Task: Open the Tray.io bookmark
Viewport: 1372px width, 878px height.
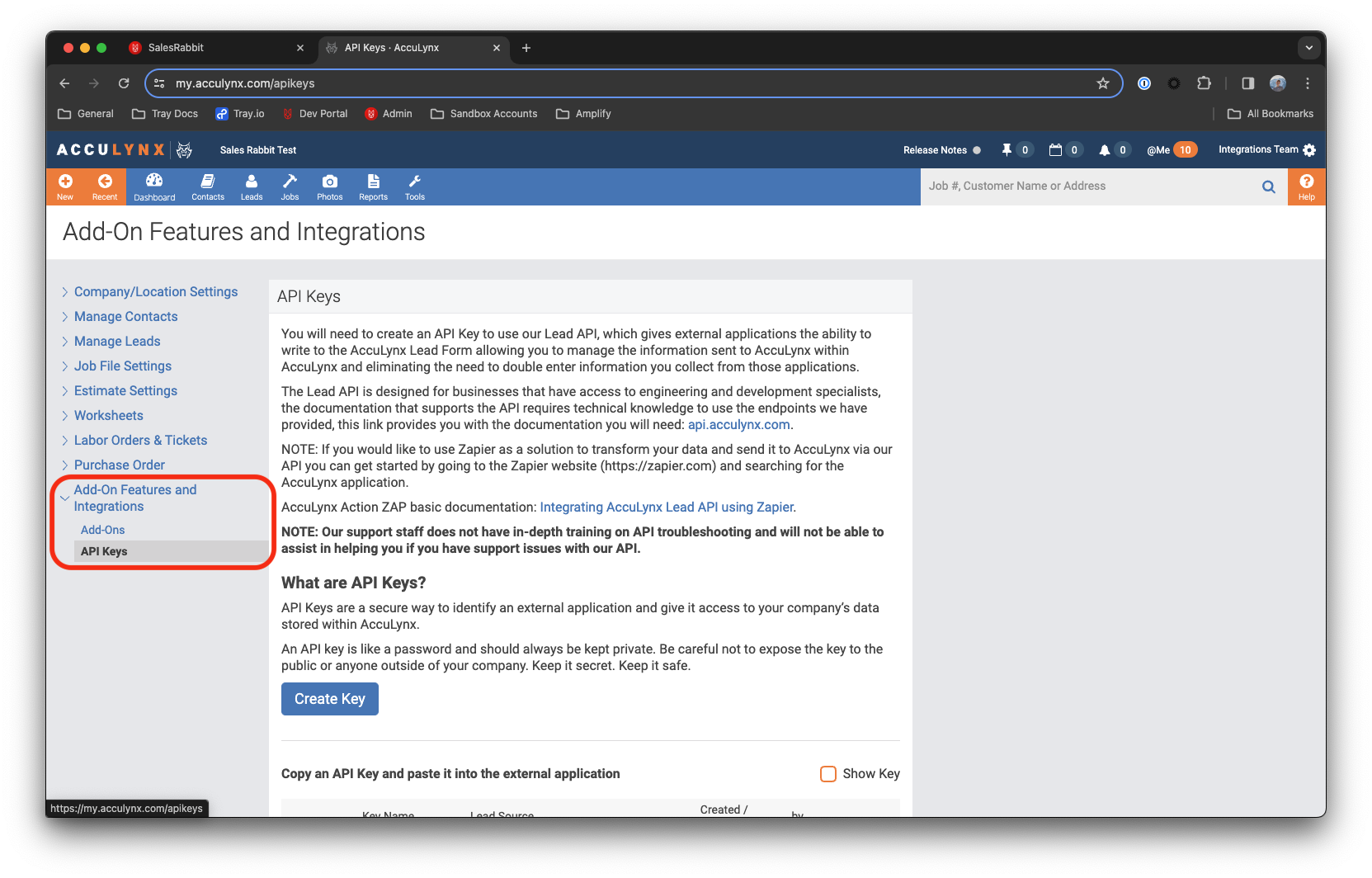Action: point(240,114)
